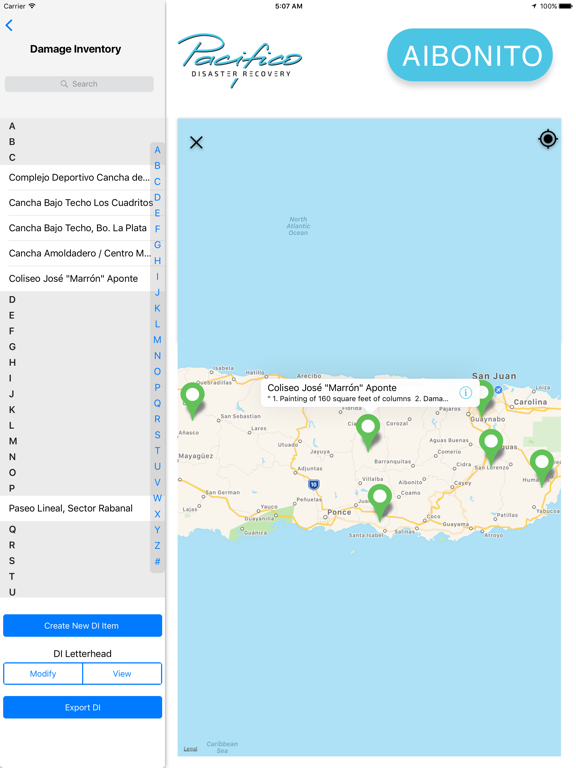This screenshot has height=768, width=576.
Task: Select the green pin near Corozal
Action: (368, 432)
